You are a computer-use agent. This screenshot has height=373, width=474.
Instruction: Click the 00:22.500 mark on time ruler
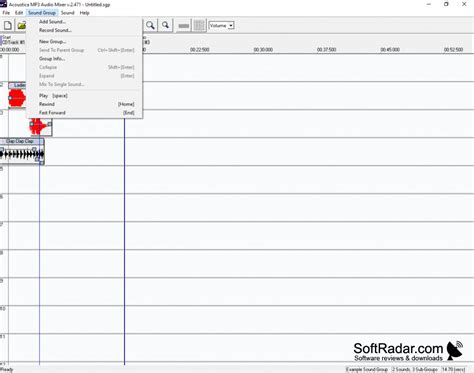pyautogui.click(x=200, y=50)
